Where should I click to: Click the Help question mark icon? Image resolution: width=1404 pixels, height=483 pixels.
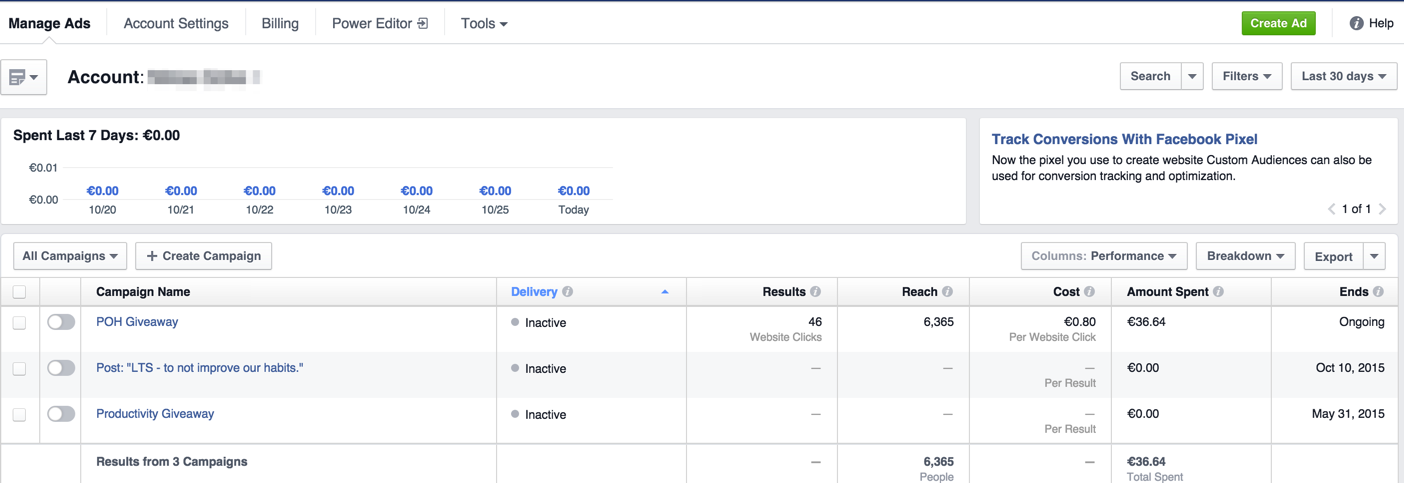pyautogui.click(x=1356, y=23)
